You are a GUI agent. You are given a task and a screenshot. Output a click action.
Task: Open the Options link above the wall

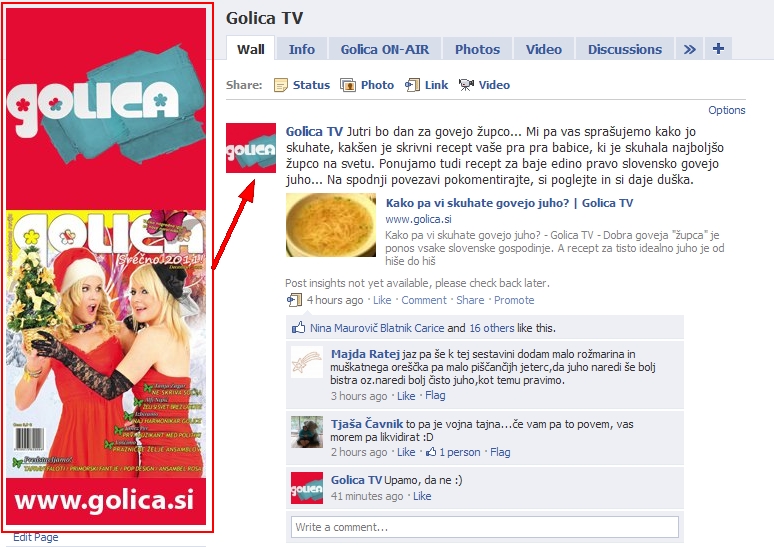click(x=727, y=110)
